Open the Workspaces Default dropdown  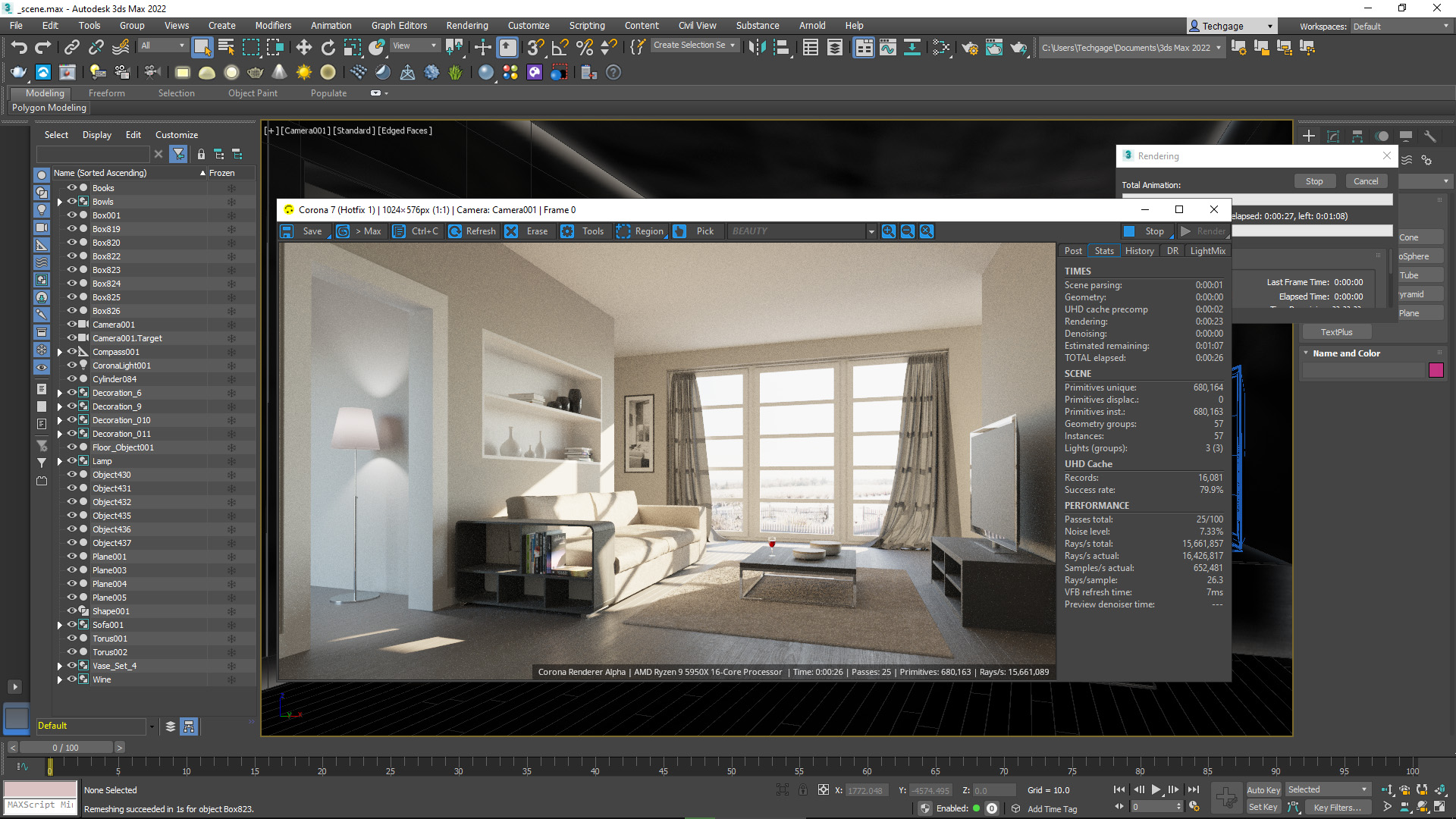click(x=1401, y=26)
